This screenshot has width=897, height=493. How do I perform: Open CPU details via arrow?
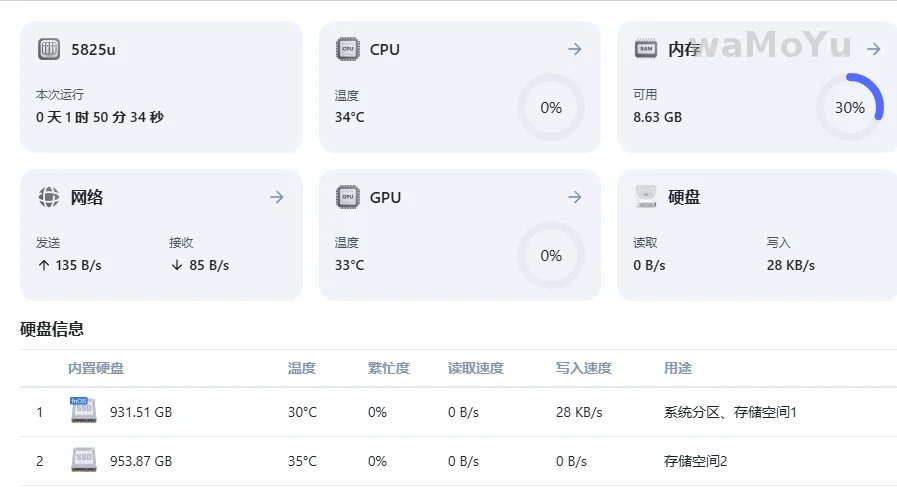tap(575, 49)
